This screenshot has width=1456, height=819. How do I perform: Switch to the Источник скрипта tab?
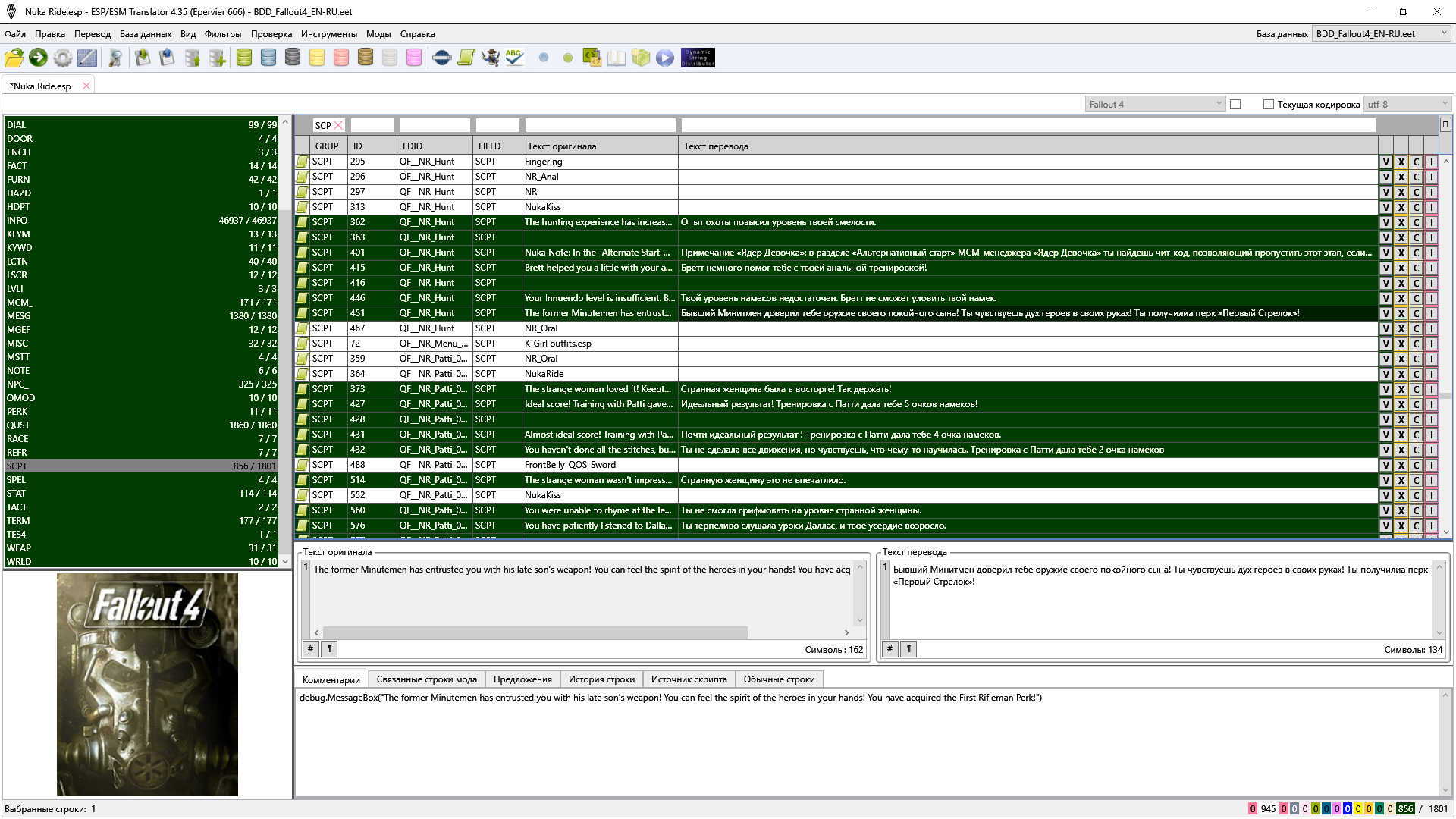(x=689, y=679)
